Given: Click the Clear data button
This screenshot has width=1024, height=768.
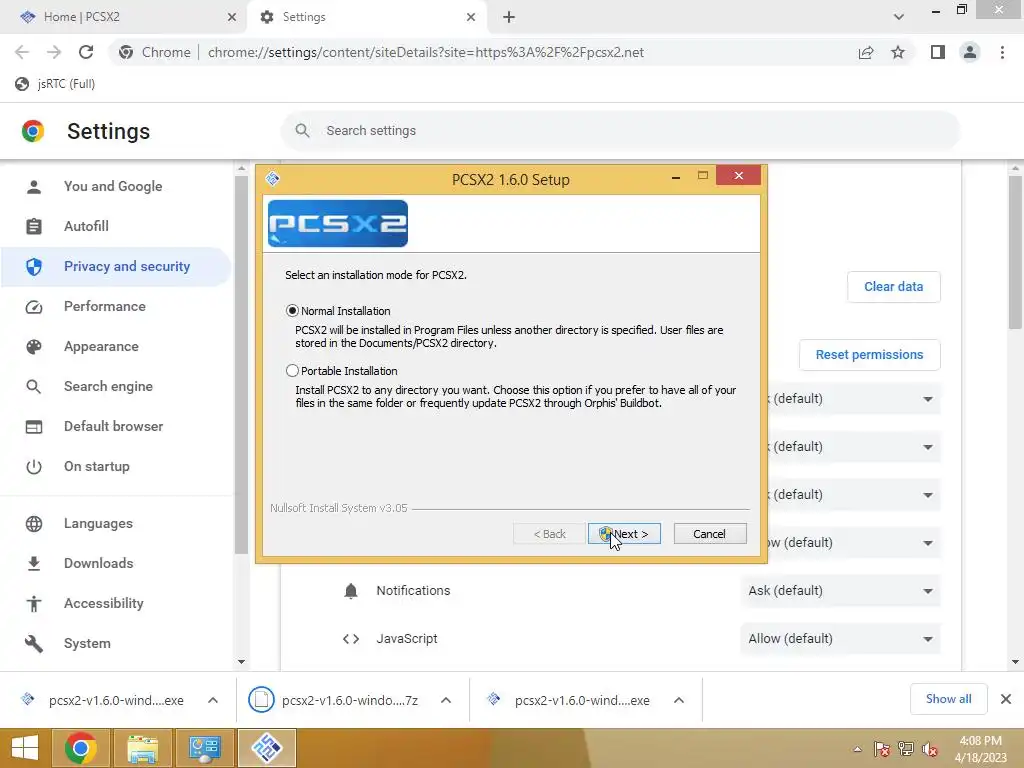Looking at the screenshot, I should [893, 287].
